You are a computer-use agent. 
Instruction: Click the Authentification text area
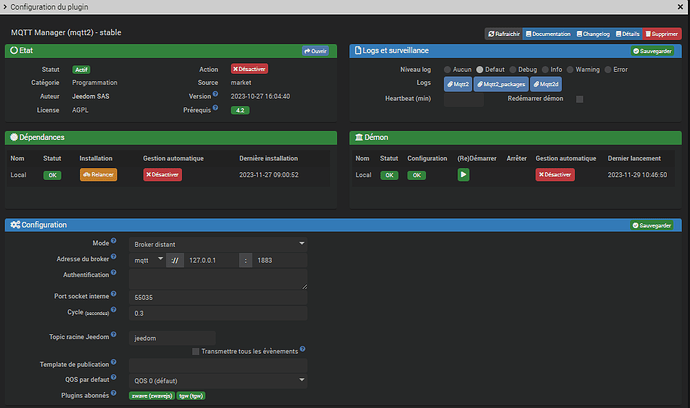[218, 279]
